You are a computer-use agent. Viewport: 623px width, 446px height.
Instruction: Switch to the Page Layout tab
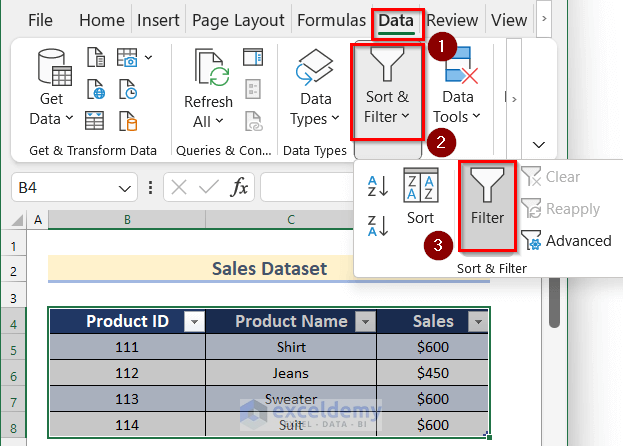pos(238,20)
